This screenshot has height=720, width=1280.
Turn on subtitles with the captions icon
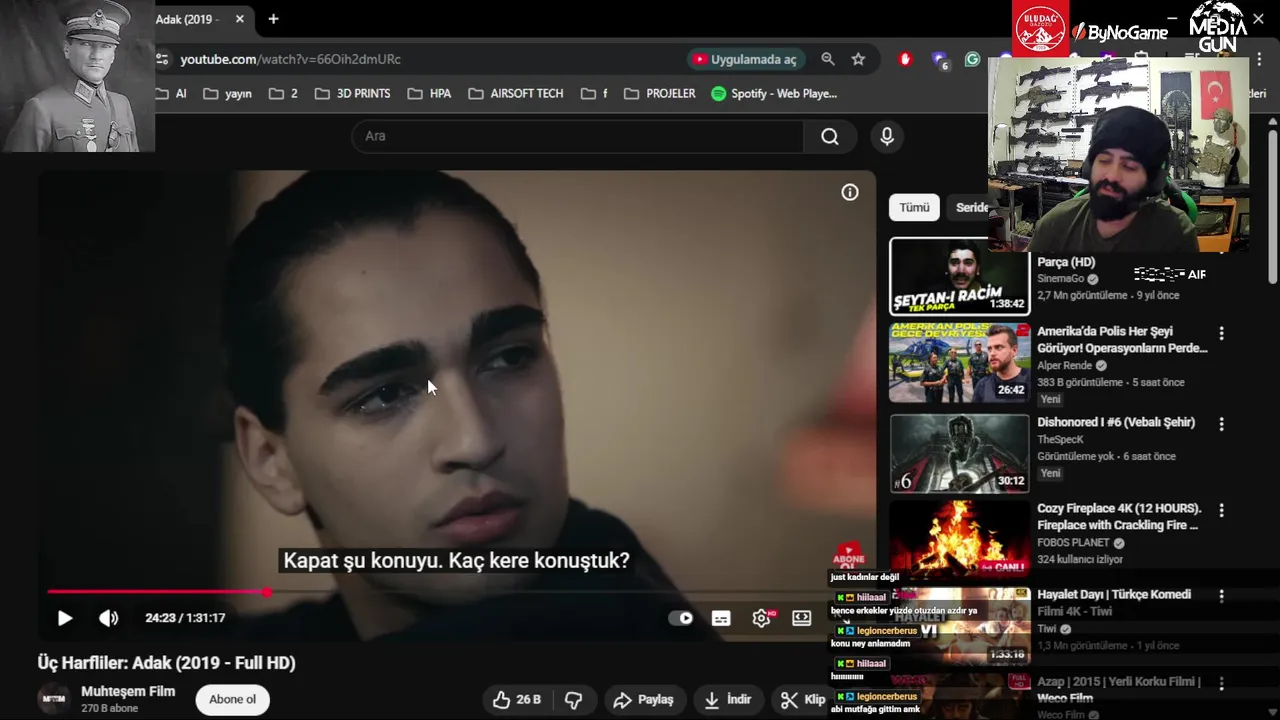tap(721, 618)
